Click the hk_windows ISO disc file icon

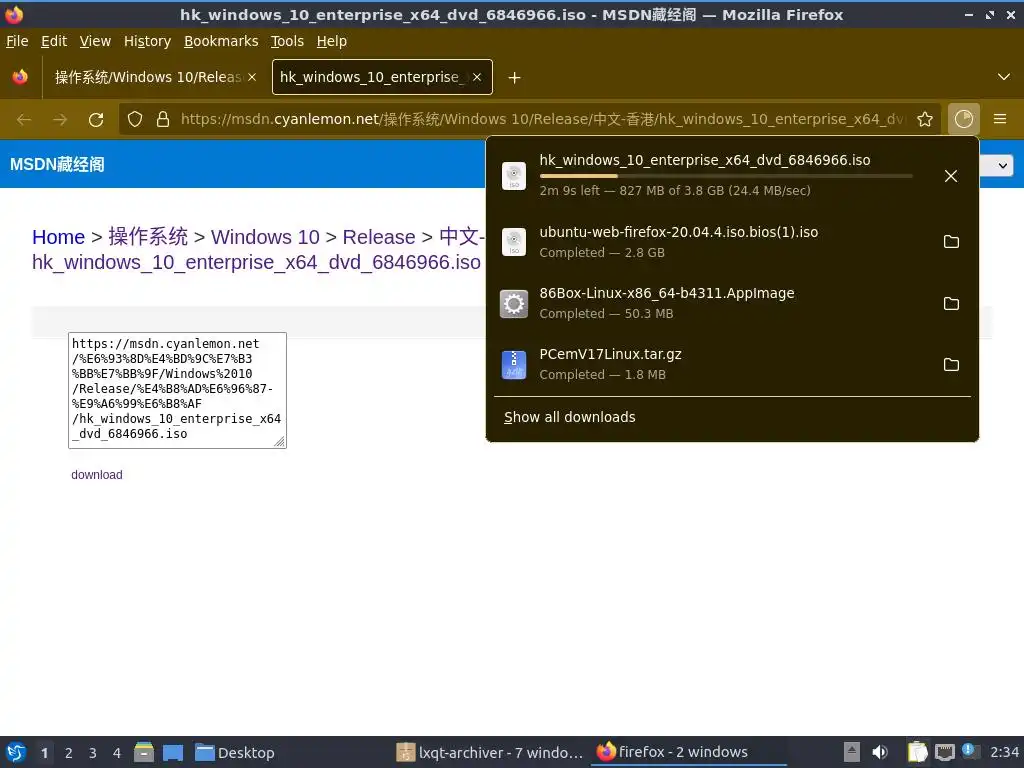[x=514, y=176]
